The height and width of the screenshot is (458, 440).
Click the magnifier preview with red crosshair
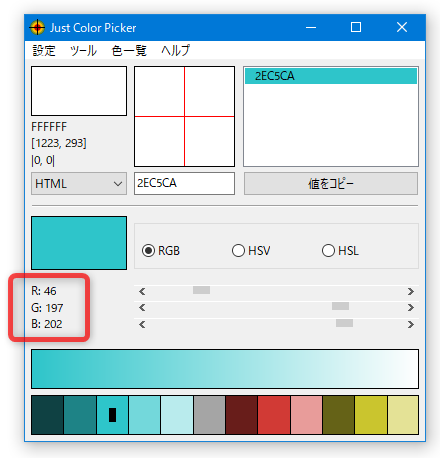point(184,116)
